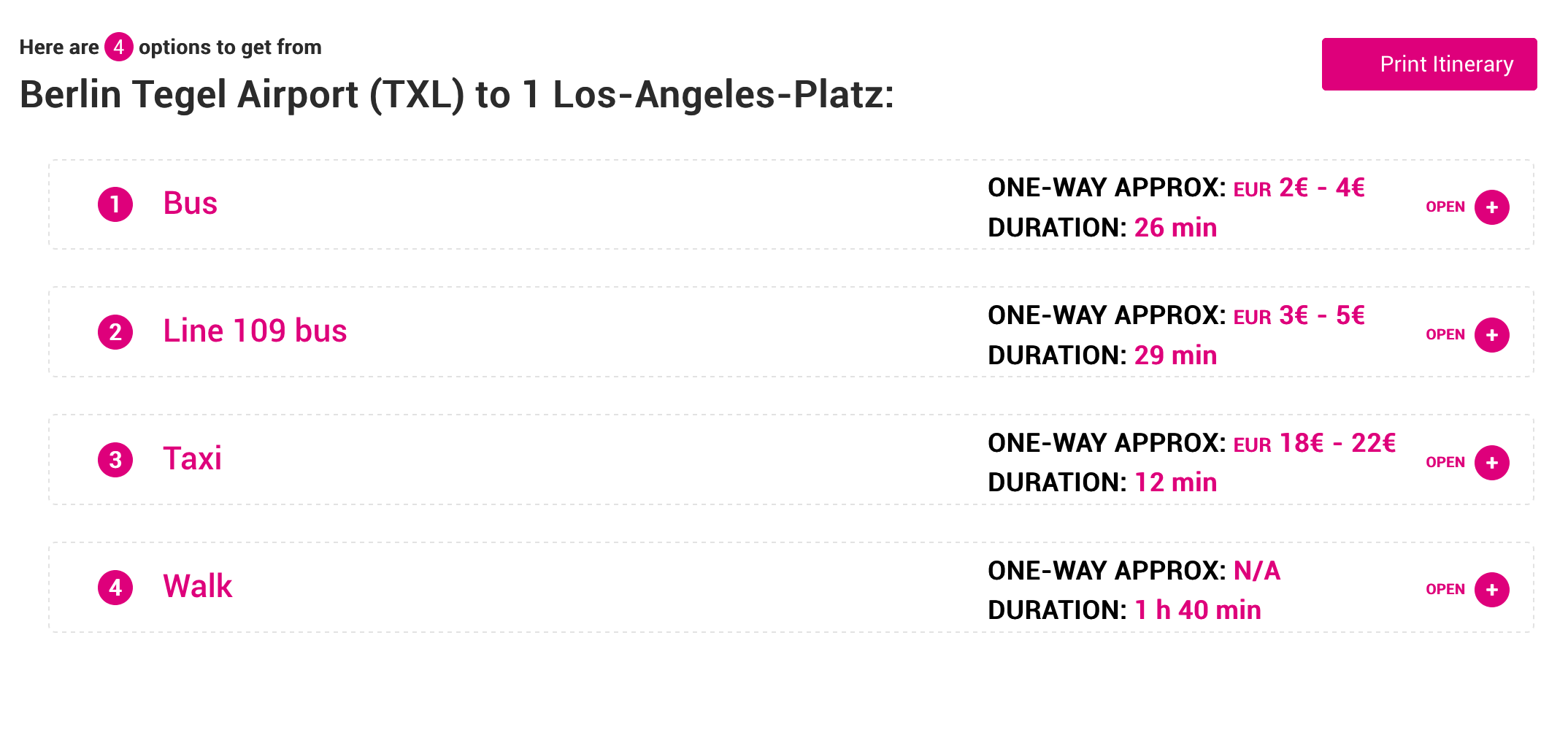1568x746 pixels.
Task: Click the Taxi price EUR 18€ - 22€
Action: [x=1315, y=443]
